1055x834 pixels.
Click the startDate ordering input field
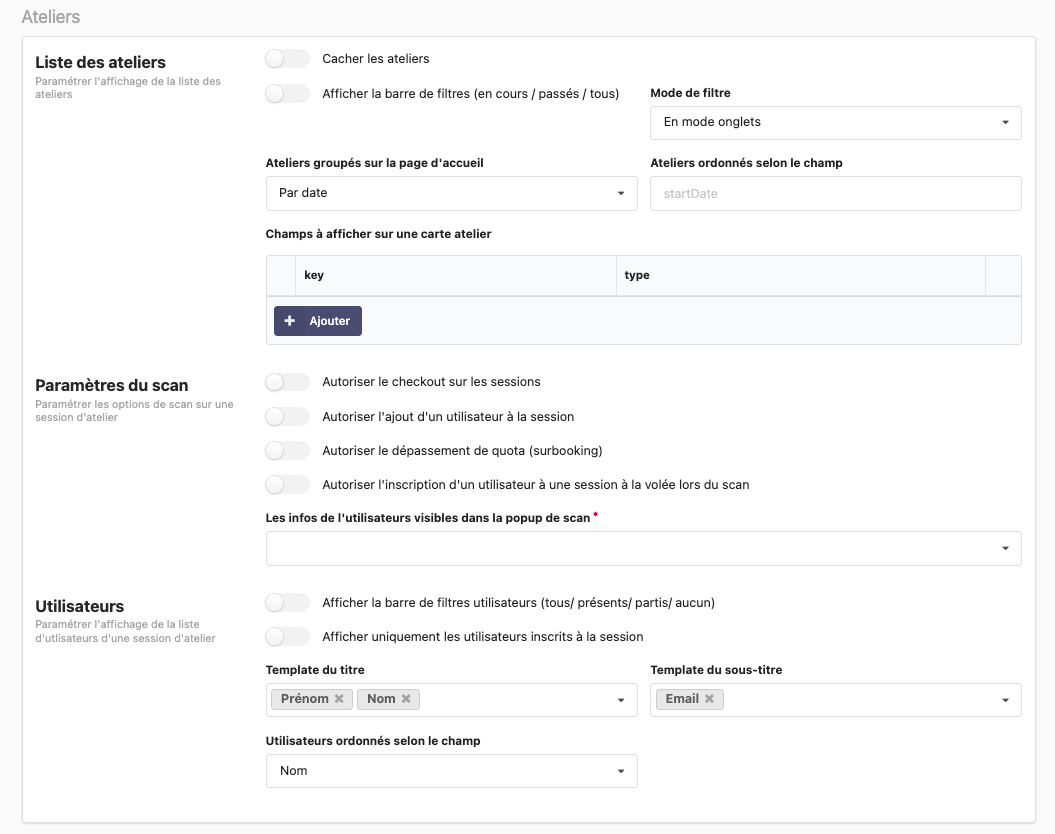(x=835, y=193)
